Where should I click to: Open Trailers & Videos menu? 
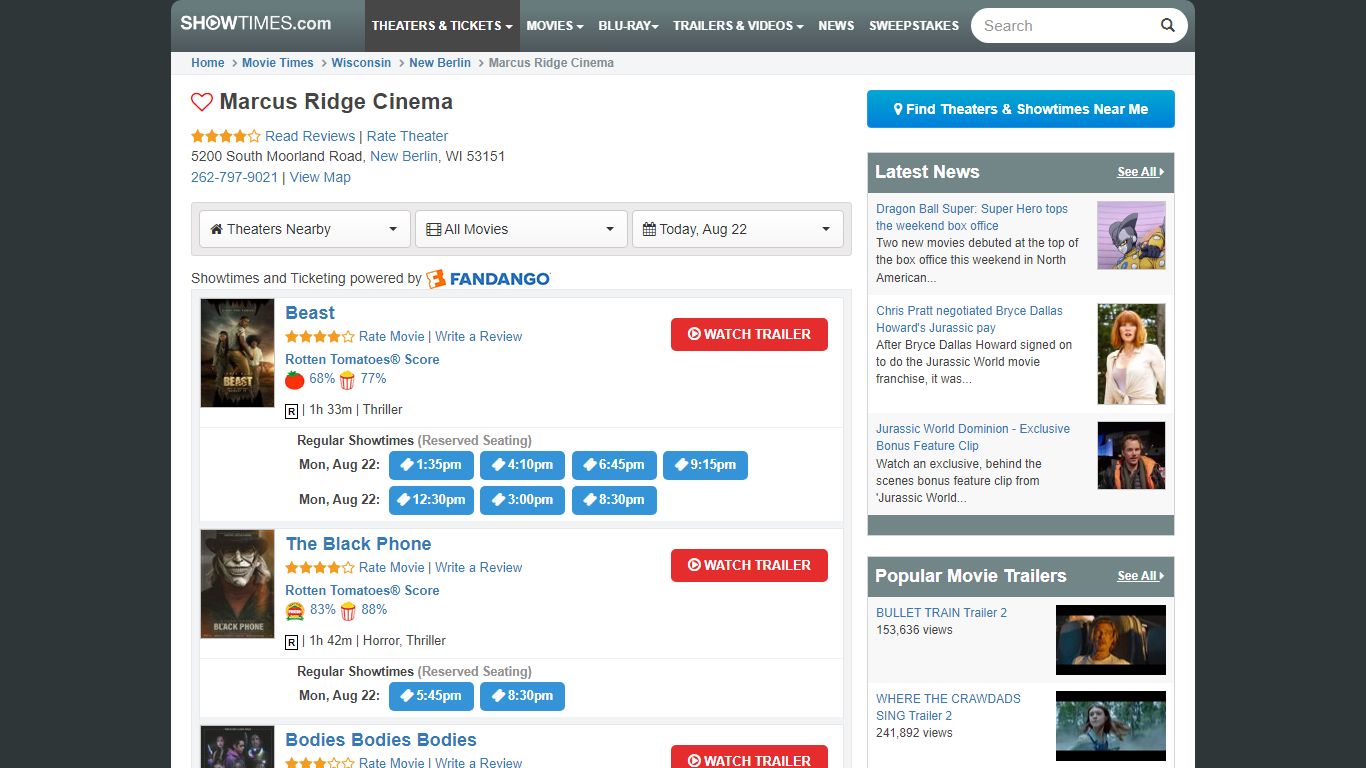click(738, 26)
